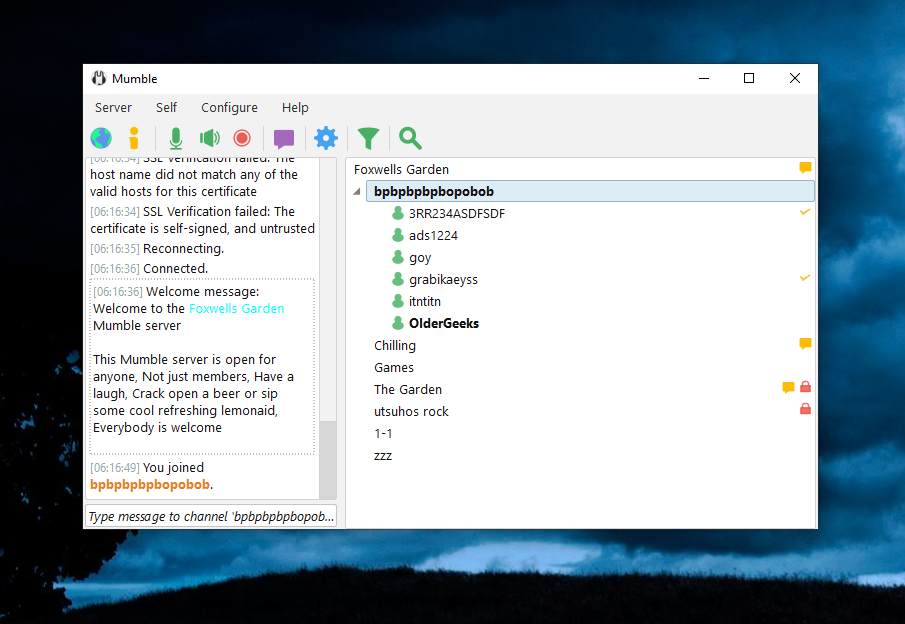Select the 1-1 channel

[x=383, y=433]
